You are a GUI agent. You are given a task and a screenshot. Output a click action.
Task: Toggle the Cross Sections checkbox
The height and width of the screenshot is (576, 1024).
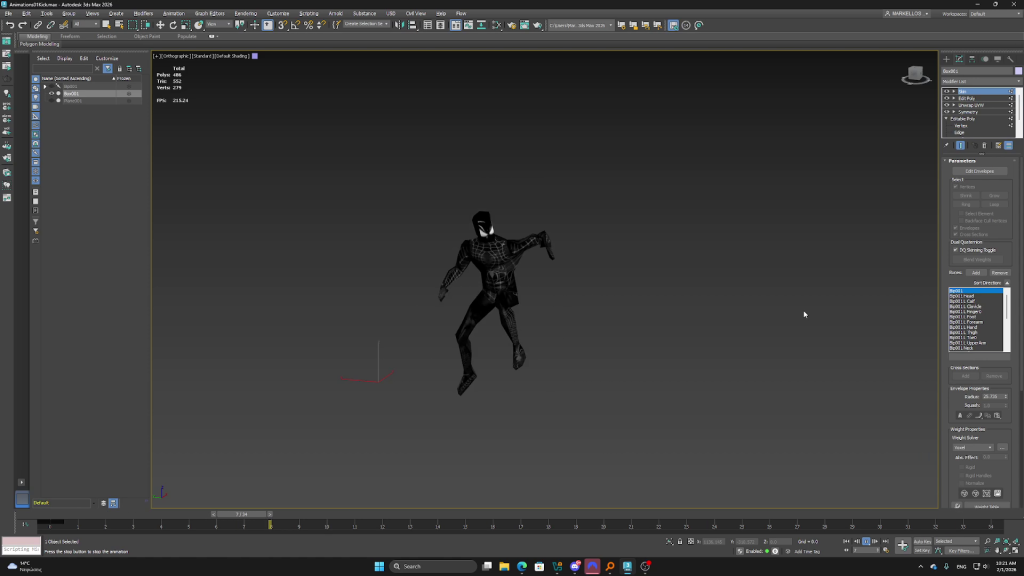955,234
